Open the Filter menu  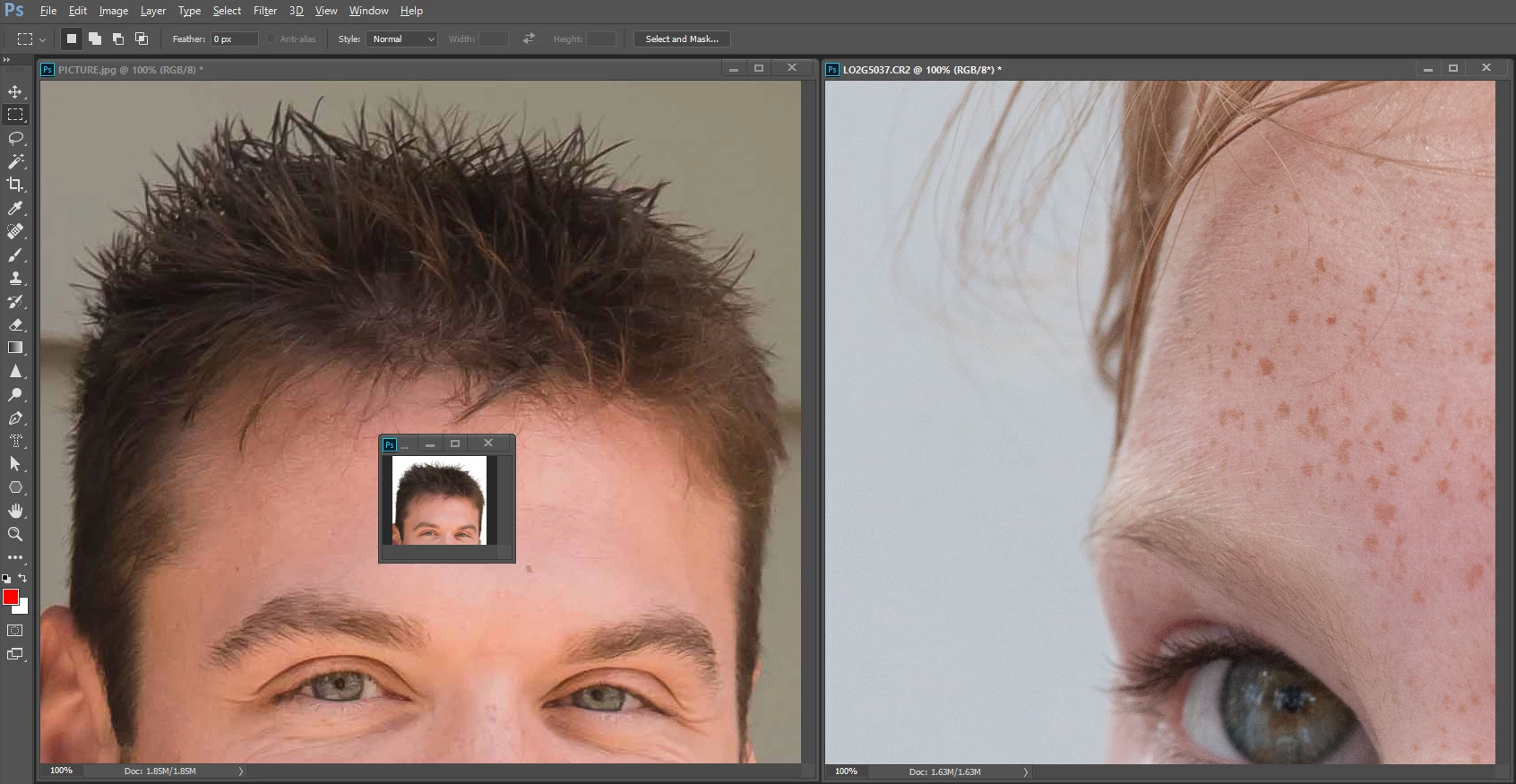(264, 11)
